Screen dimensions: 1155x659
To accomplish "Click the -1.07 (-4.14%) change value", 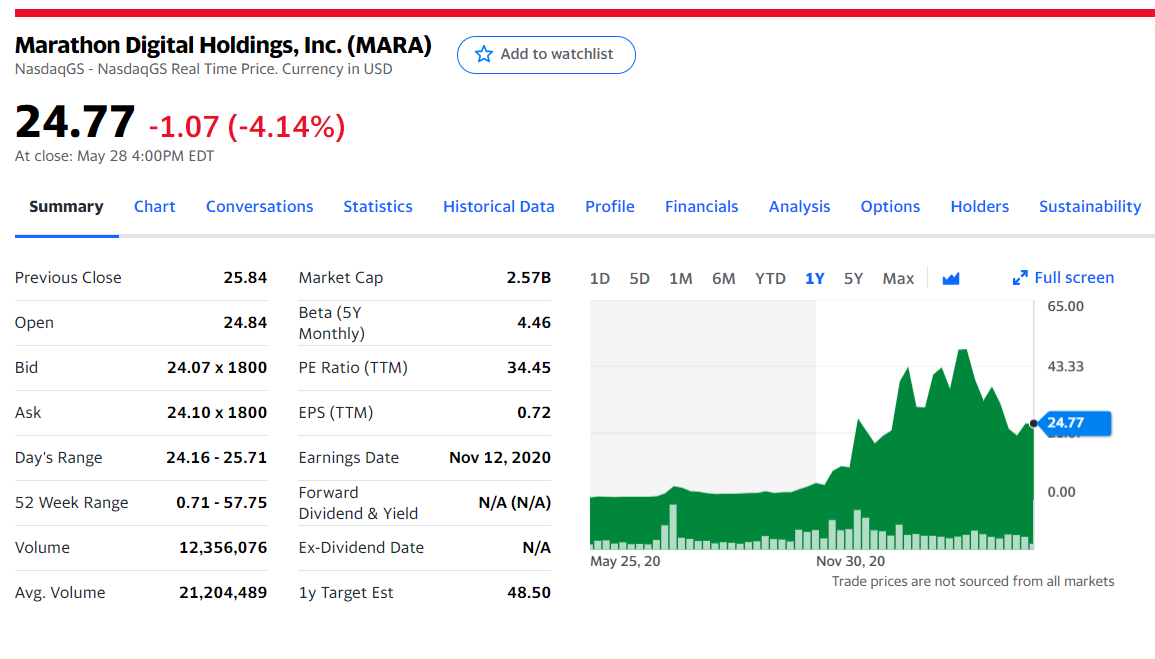I will point(247,127).
